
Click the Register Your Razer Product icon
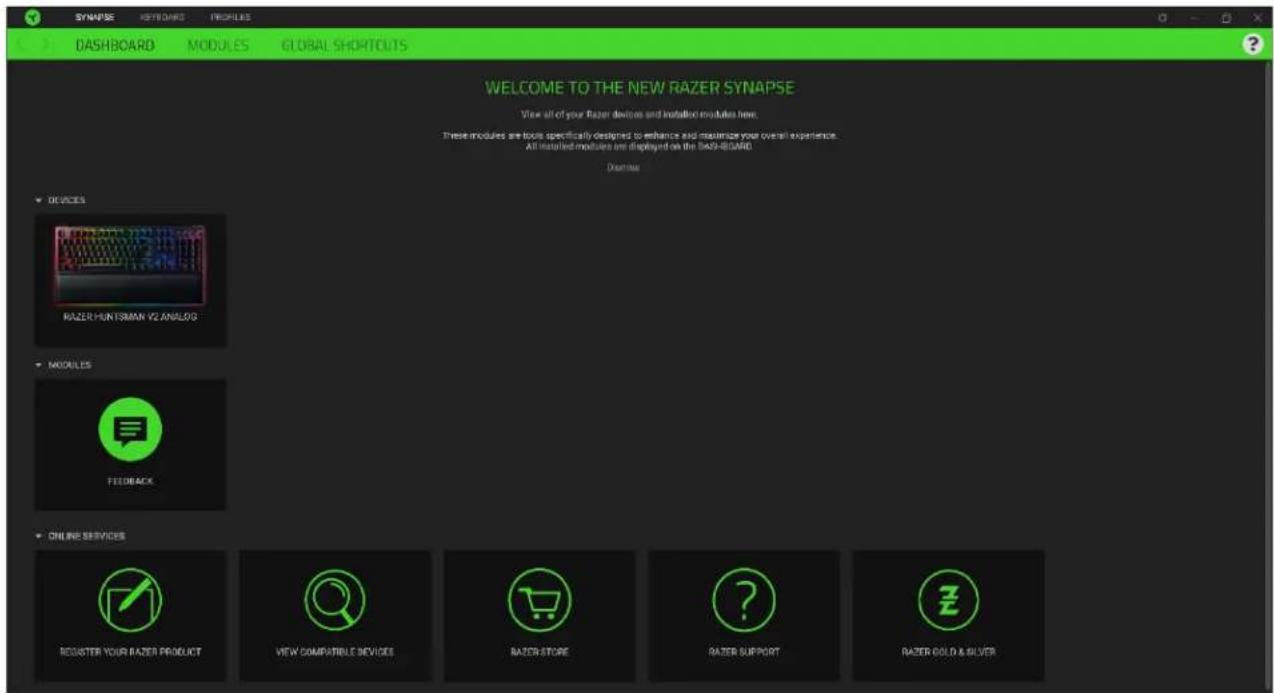click(130, 600)
